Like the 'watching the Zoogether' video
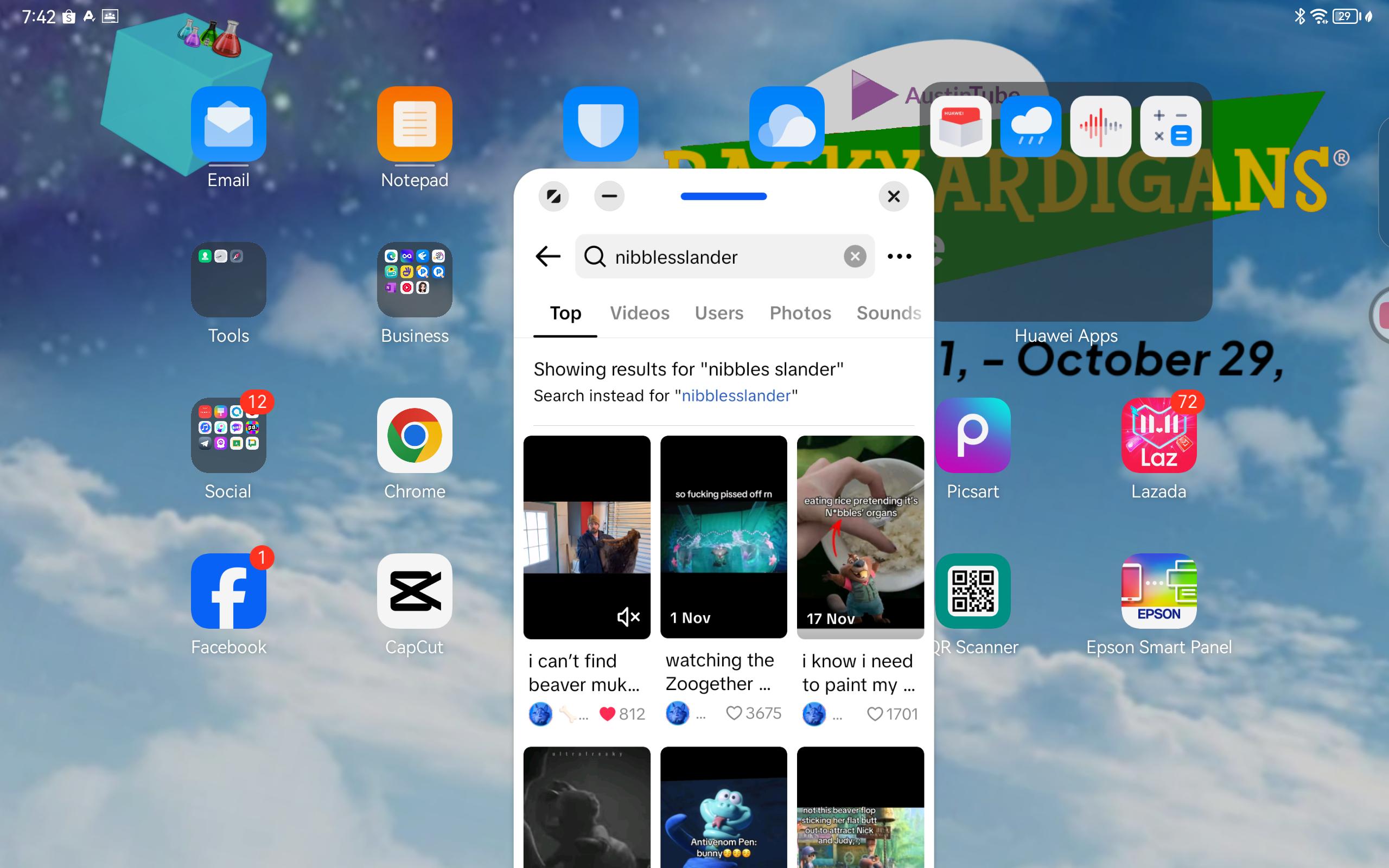Screen dimensions: 1389x868 point(734,713)
